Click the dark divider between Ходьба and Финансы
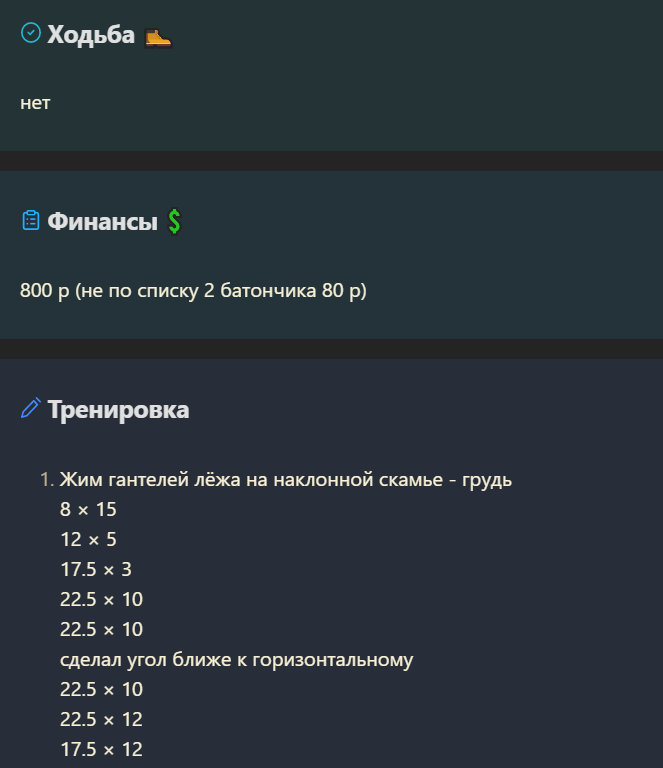Screen dimensions: 663x768 tap(332, 161)
